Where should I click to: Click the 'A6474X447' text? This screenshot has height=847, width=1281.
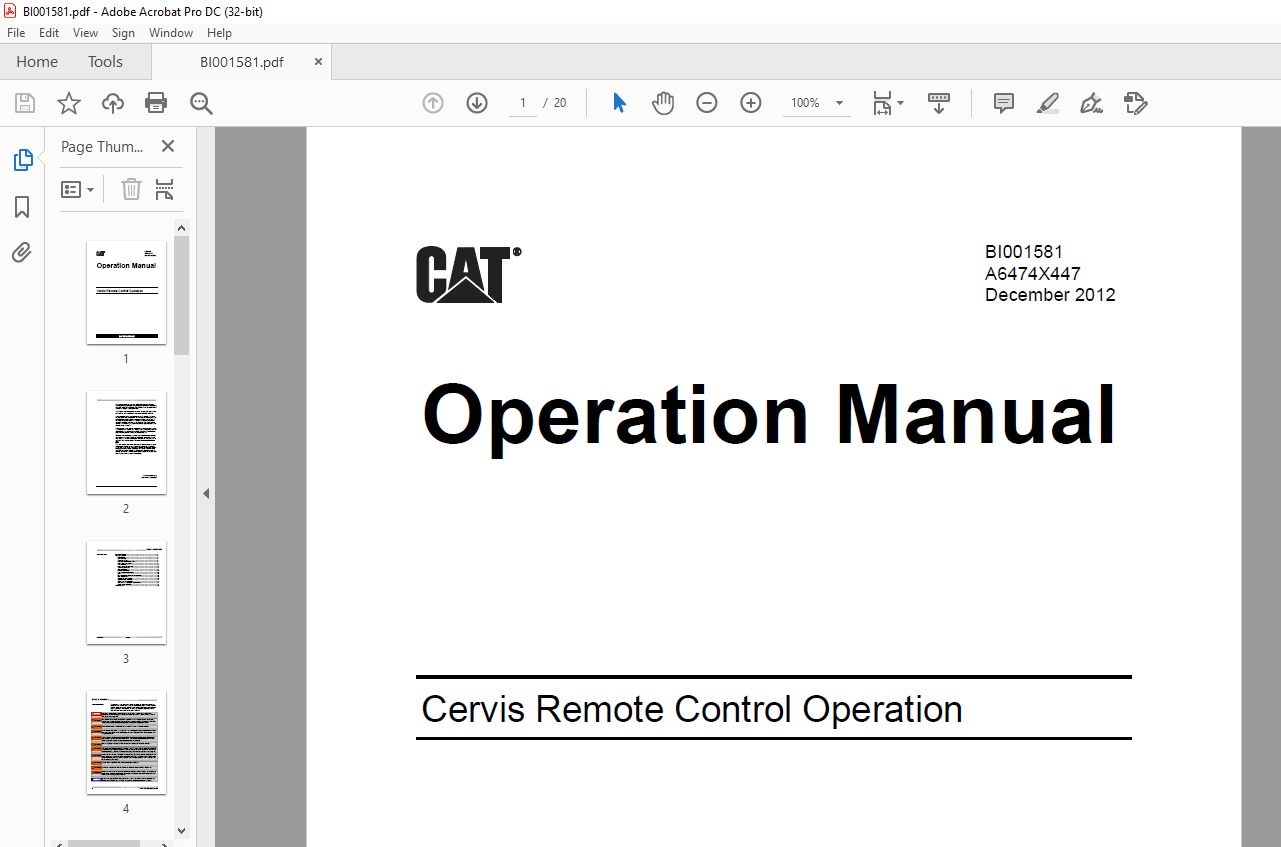click(1033, 273)
